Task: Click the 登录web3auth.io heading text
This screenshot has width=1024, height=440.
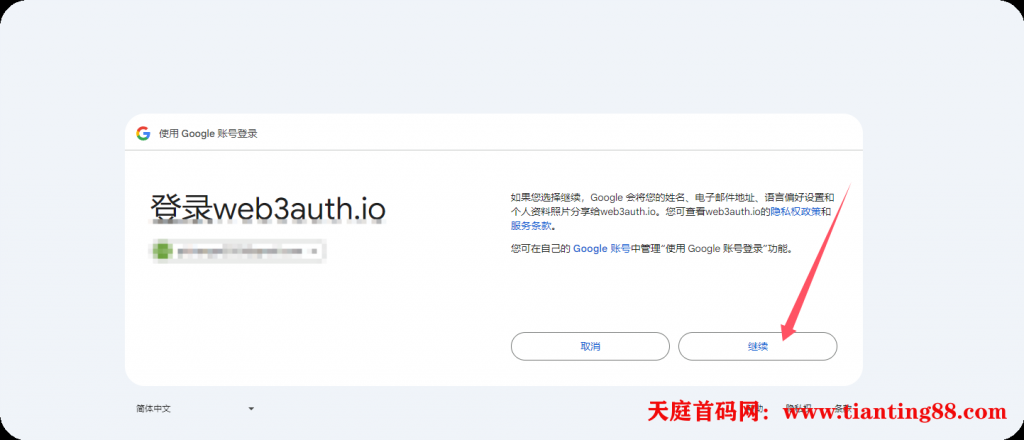Action: (x=268, y=208)
